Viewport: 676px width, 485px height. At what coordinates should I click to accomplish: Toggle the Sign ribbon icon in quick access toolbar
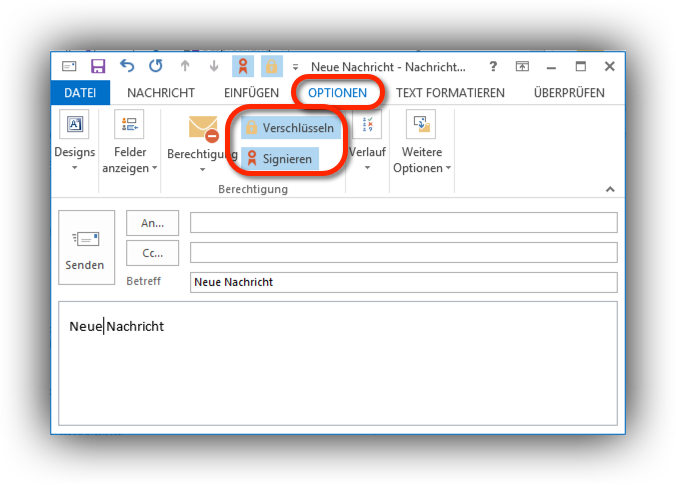pyautogui.click(x=243, y=66)
